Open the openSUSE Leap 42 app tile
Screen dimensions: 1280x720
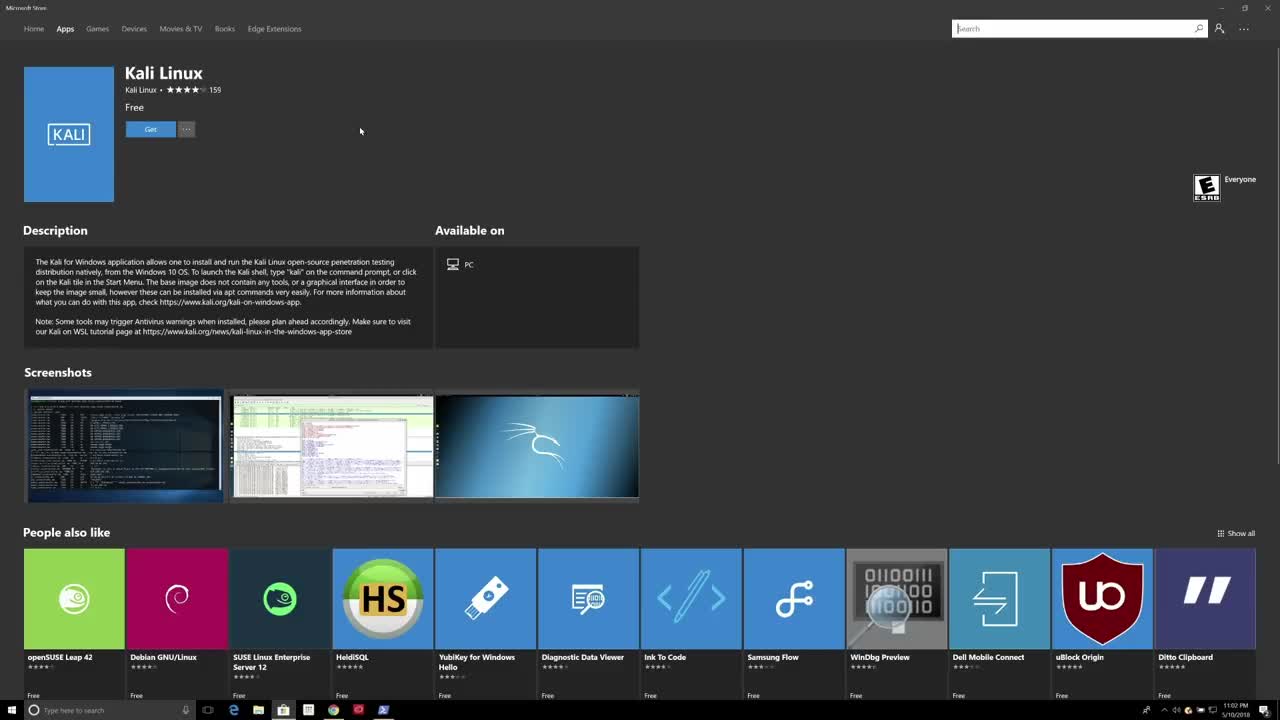[x=74, y=624]
